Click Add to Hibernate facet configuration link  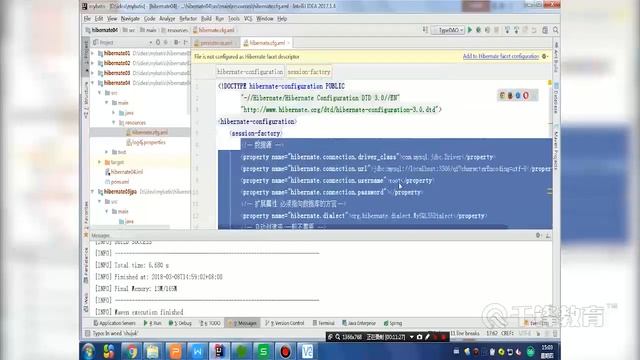(501, 56)
